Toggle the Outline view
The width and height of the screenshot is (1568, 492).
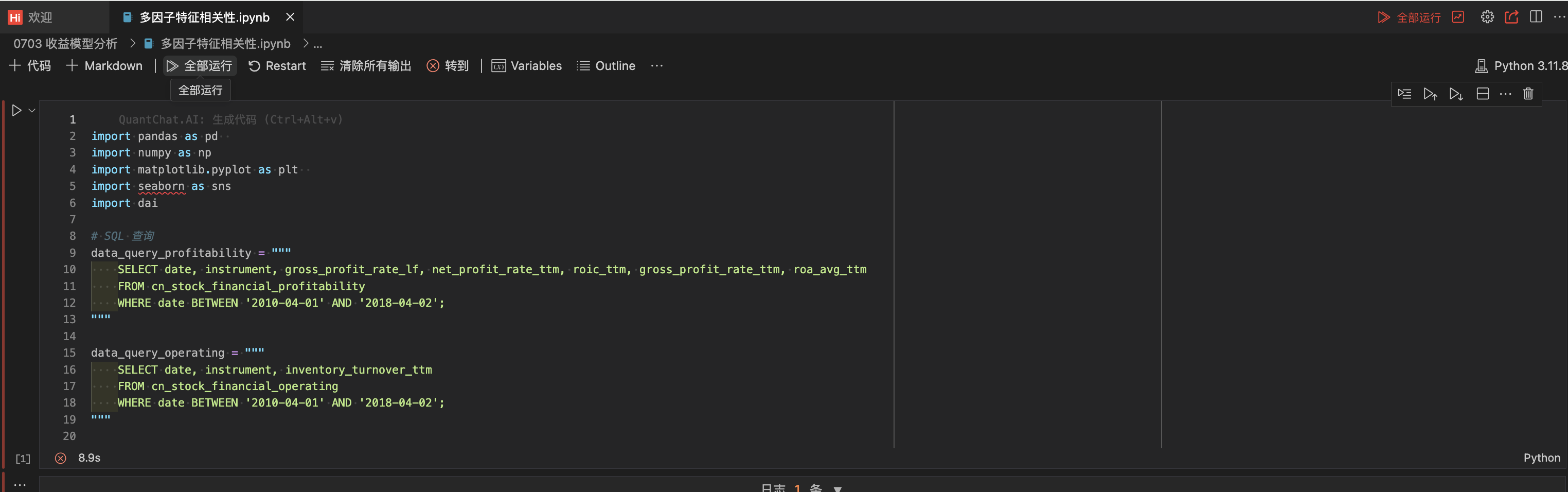[606, 66]
